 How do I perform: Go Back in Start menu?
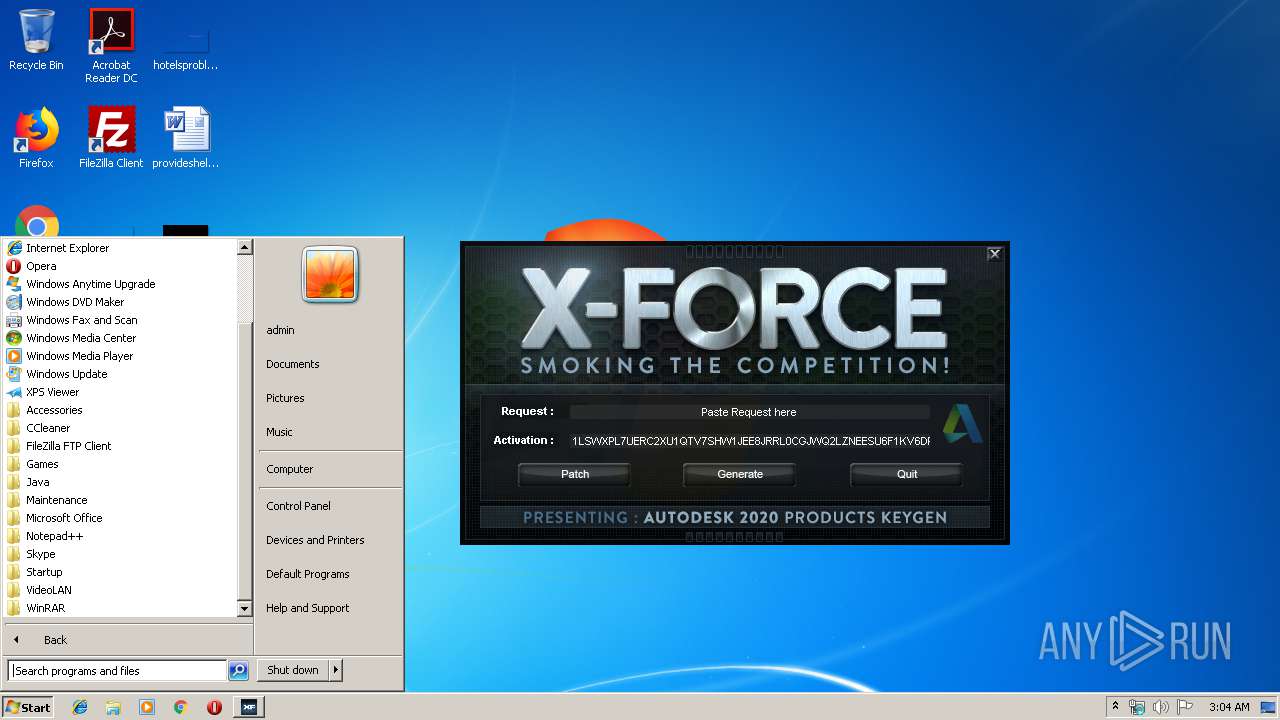(x=55, y=640)
